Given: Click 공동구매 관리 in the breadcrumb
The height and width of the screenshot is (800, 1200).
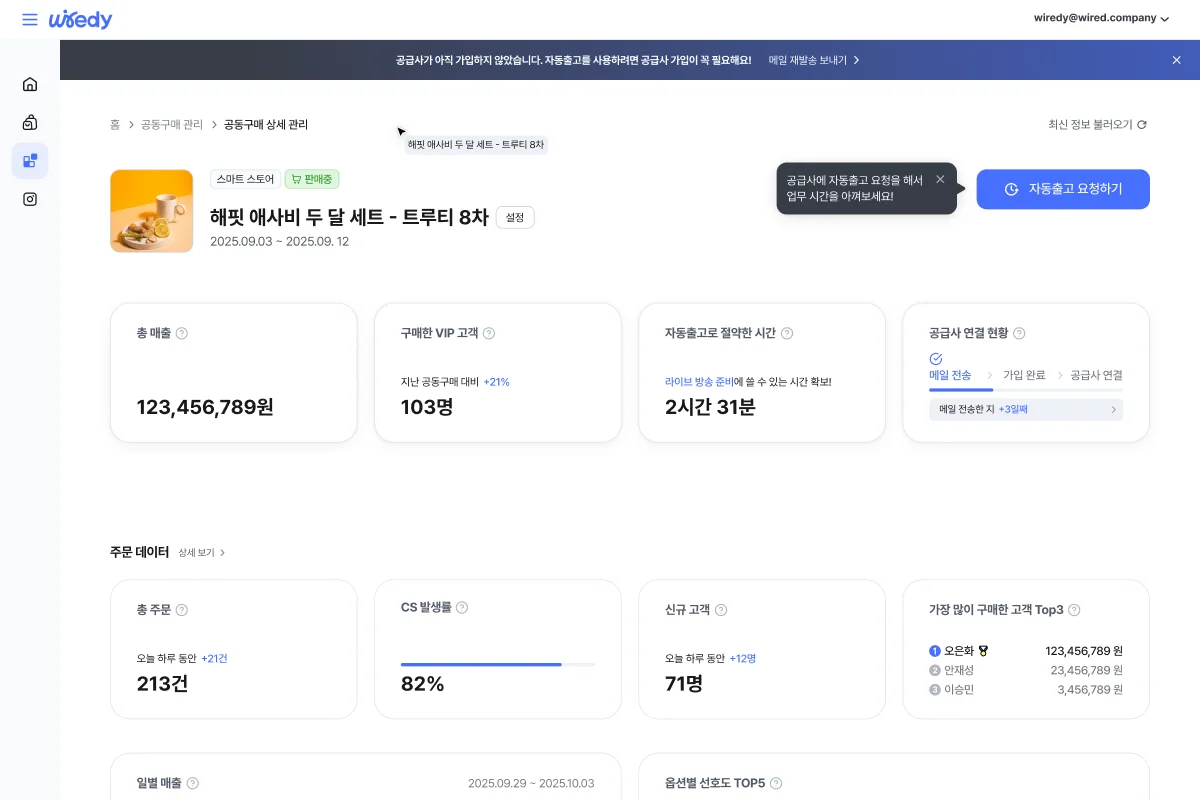Looking at the screenshot, I should [x=171, y=125].
